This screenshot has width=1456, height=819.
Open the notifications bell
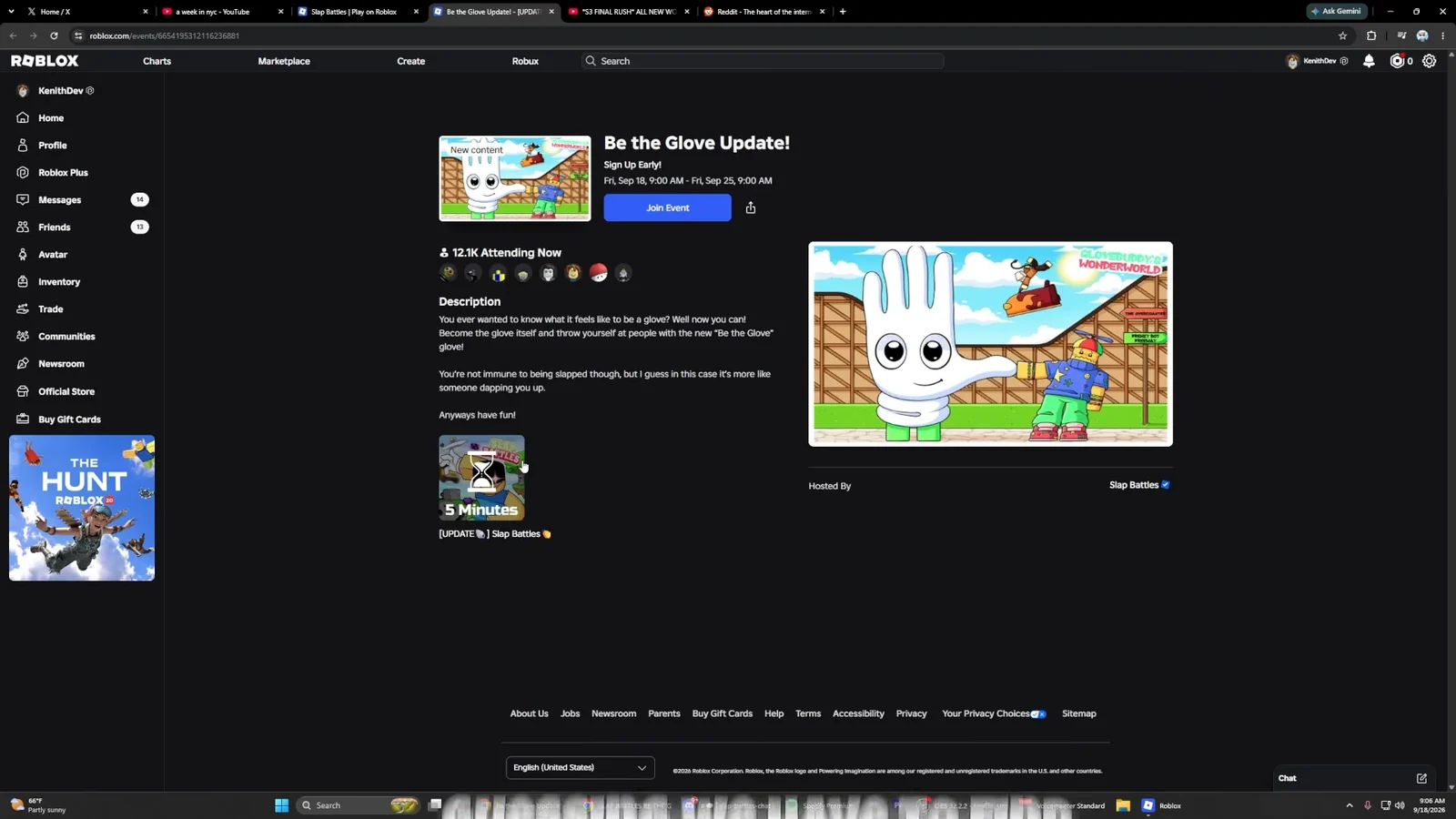tap(1369, 61)
